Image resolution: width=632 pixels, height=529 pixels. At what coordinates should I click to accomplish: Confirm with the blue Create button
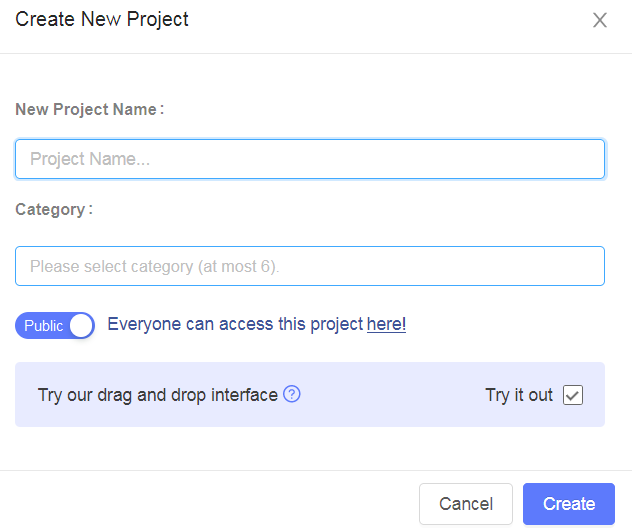[569, 504]
